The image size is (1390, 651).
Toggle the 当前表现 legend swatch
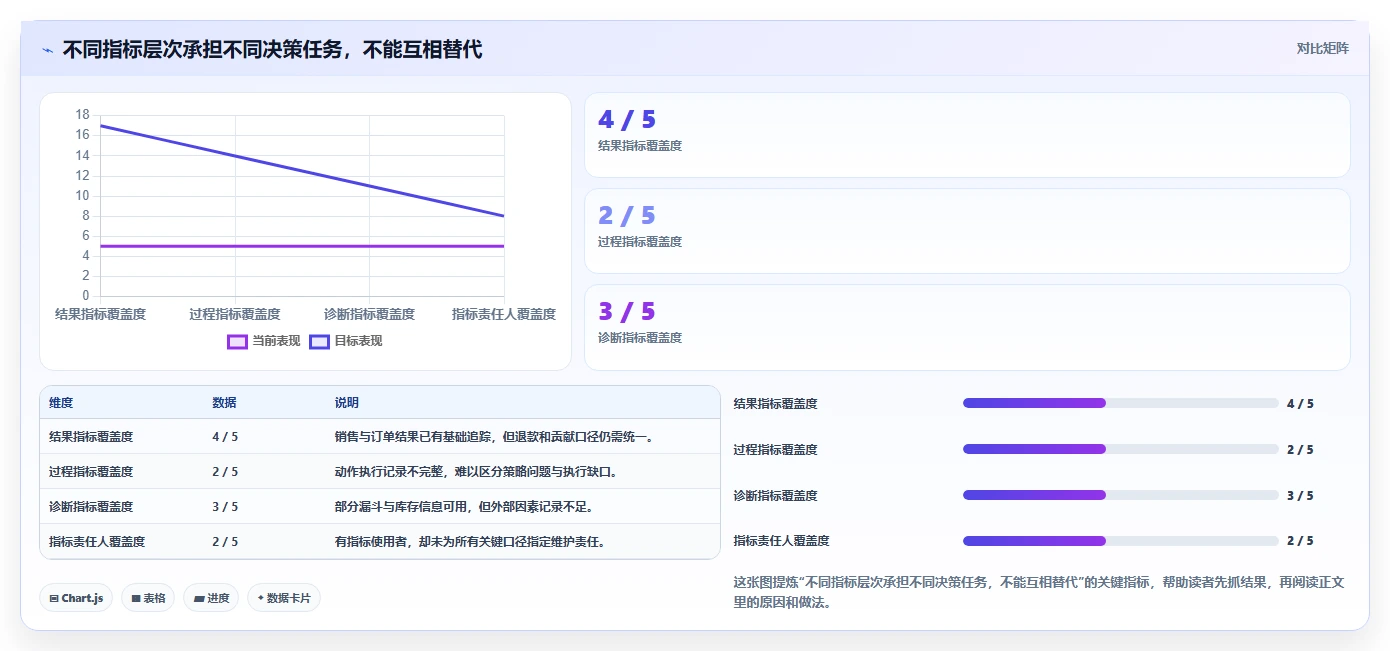click(237, 341)
